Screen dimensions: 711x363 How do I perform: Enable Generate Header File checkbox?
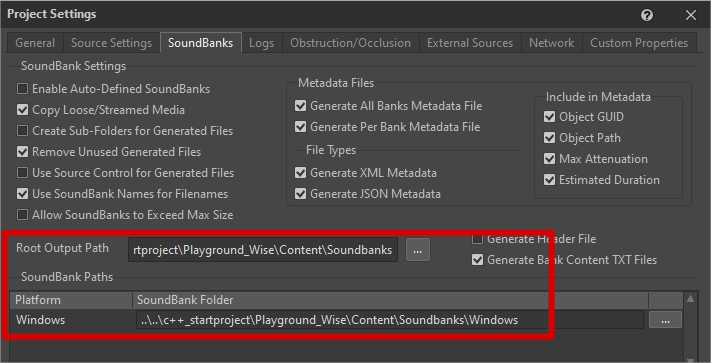[x=477, y=239]
